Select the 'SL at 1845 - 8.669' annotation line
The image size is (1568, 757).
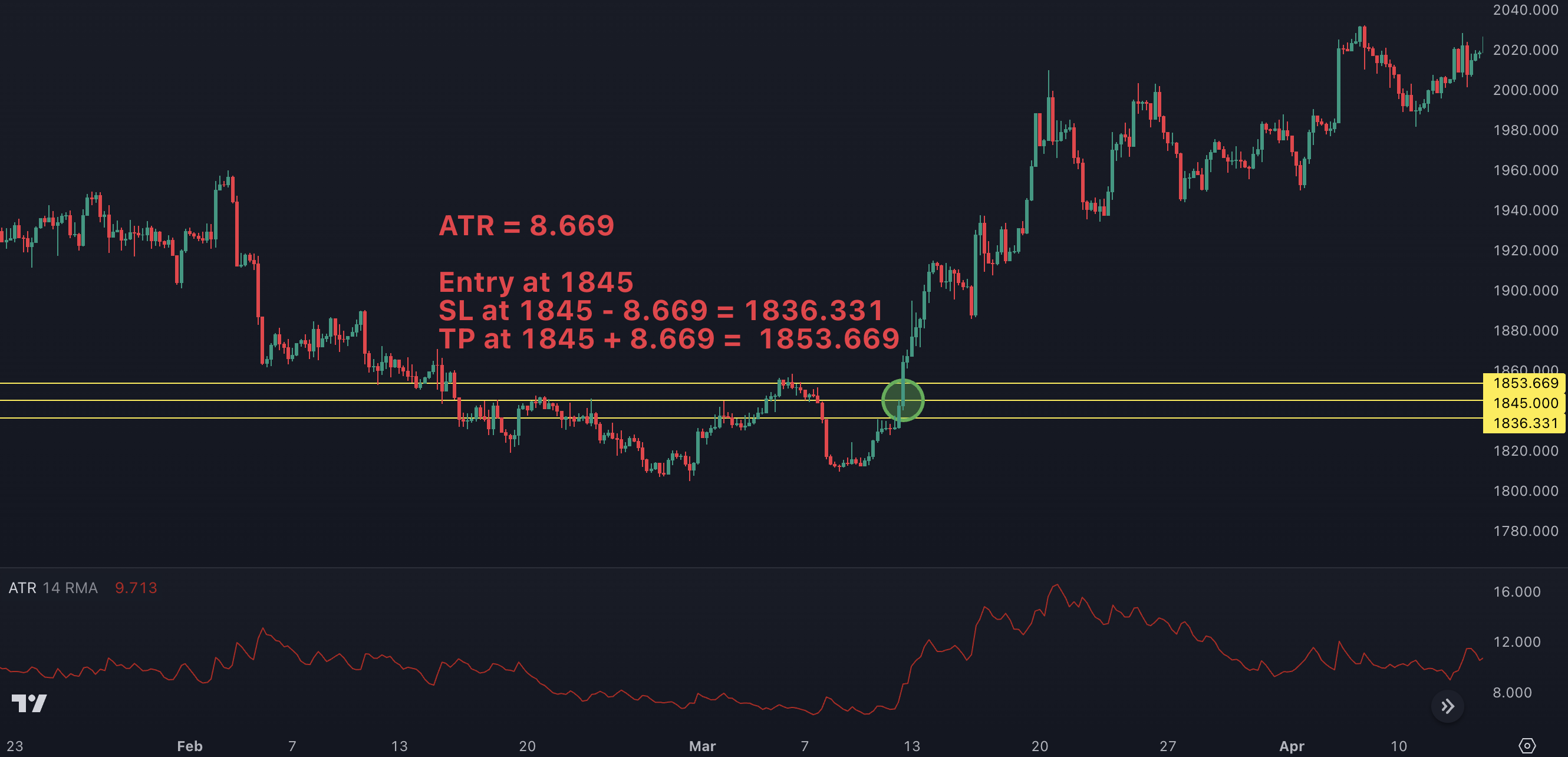click(x=661, y=311)
